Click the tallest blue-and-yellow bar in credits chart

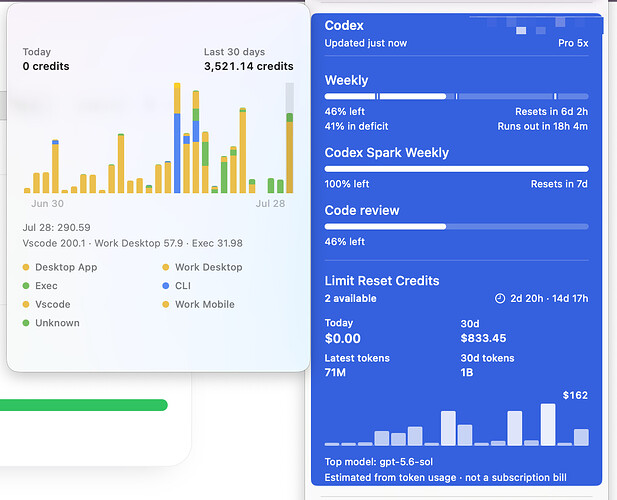point(177,138)
